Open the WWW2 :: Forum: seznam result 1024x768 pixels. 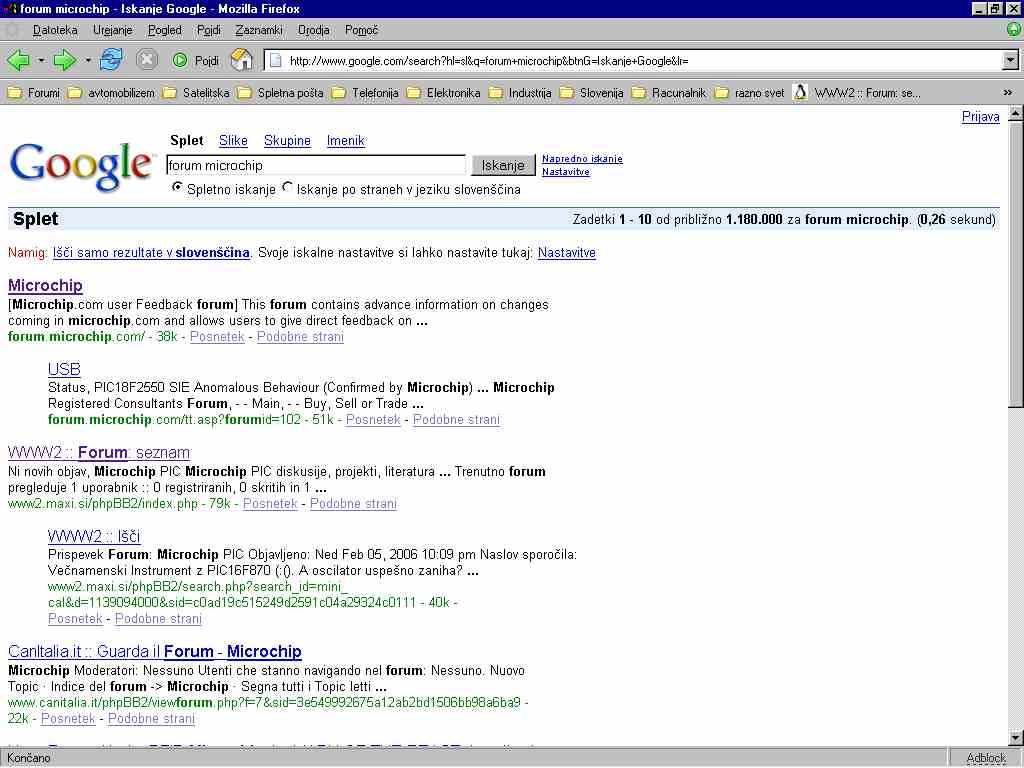[99, 453]
